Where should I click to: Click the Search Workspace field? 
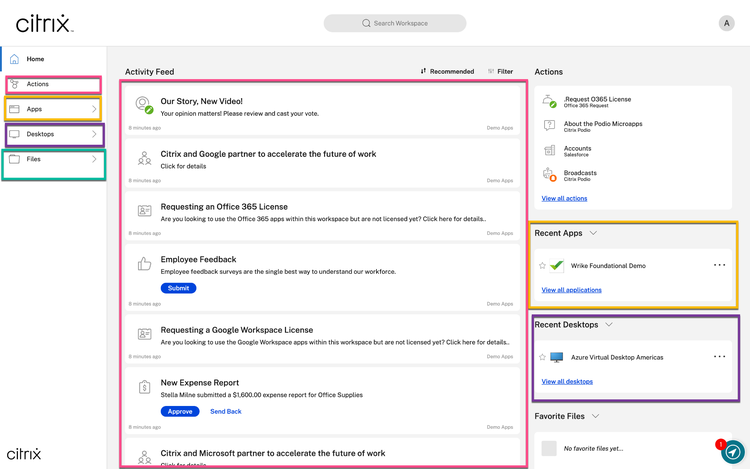coord(395,23)
